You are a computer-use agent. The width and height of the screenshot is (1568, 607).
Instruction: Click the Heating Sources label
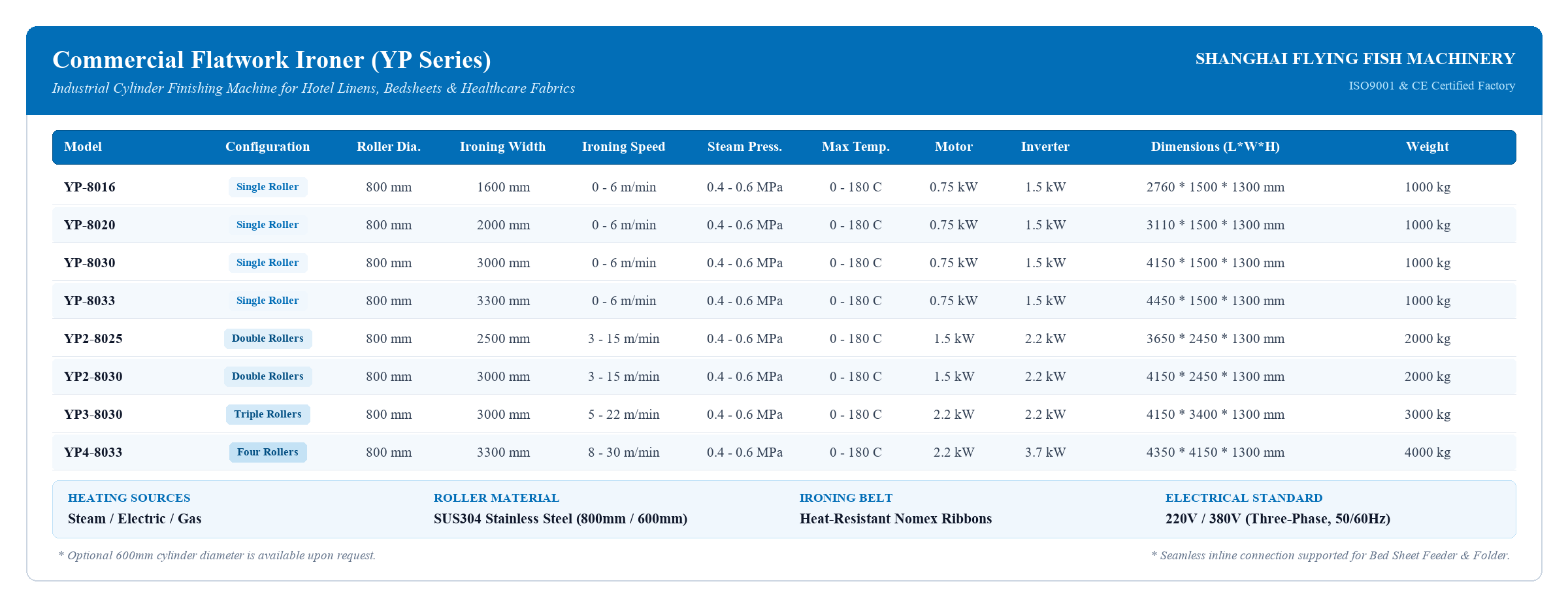pyautogui.click(x=129, y=498)
